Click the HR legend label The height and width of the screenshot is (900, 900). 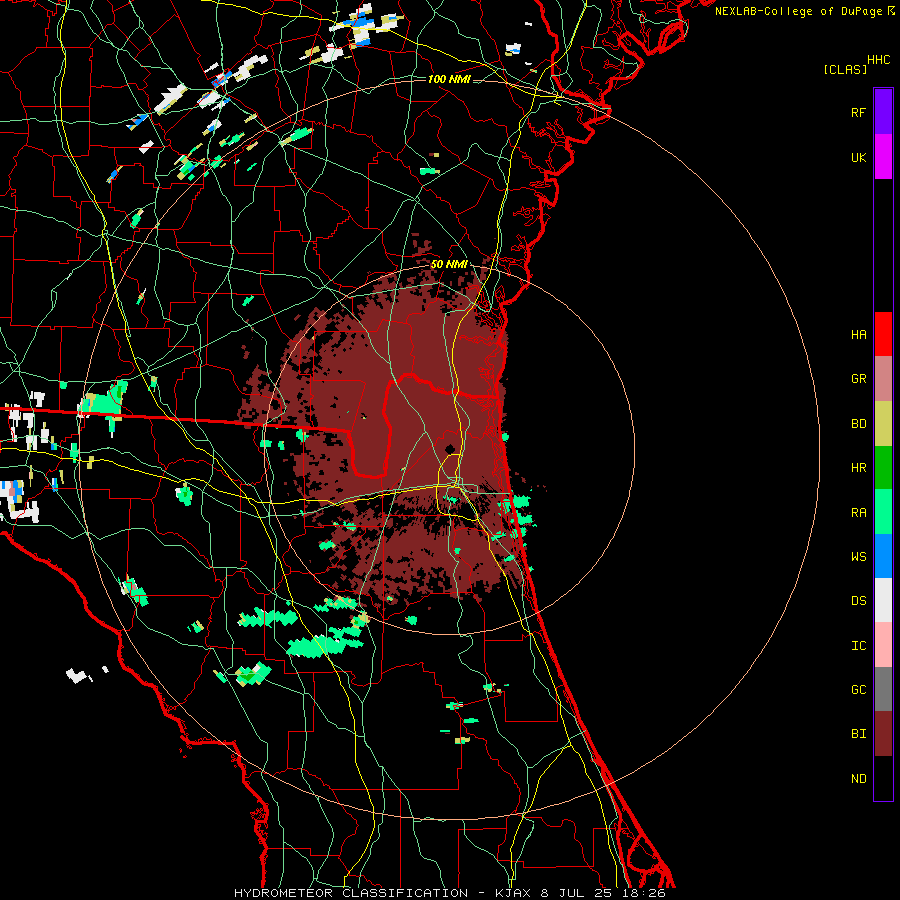click(x=859, y=468)
